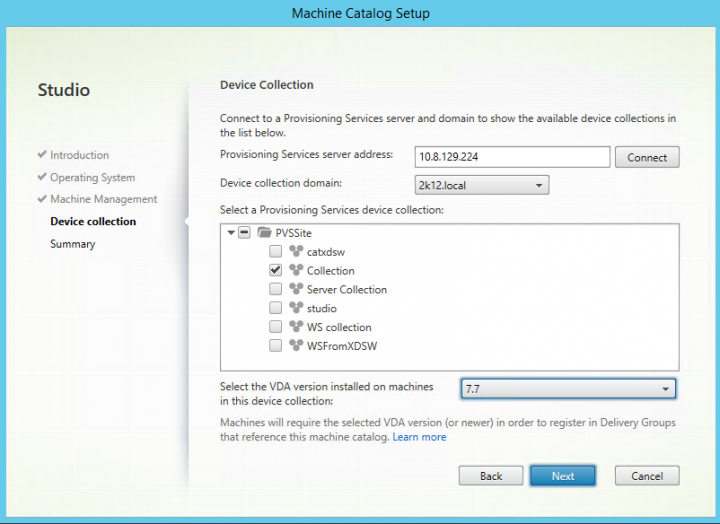This screenshot has height=524, width=720.
Task: Collapse the PVSSite tree node
Action: pyautogui.click(x=232, y=233)
